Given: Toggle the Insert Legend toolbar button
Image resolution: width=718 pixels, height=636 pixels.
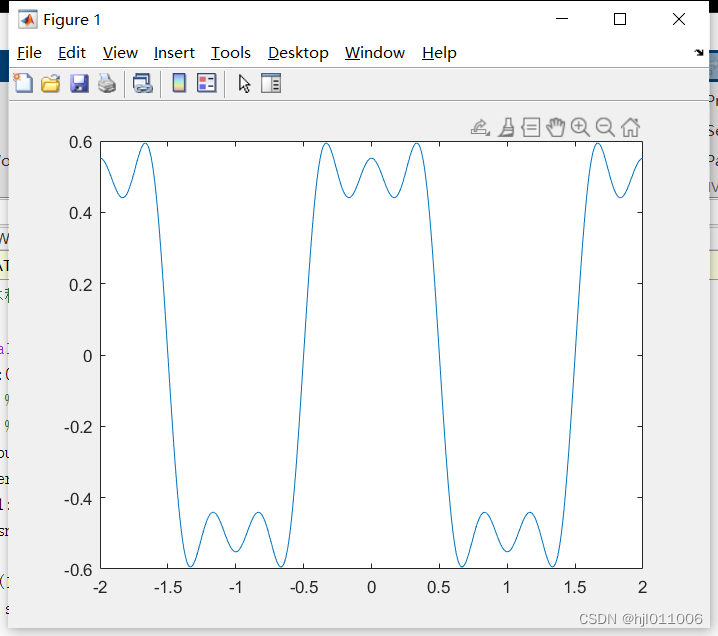Looking at the screenshot, I should pos(207,84).
